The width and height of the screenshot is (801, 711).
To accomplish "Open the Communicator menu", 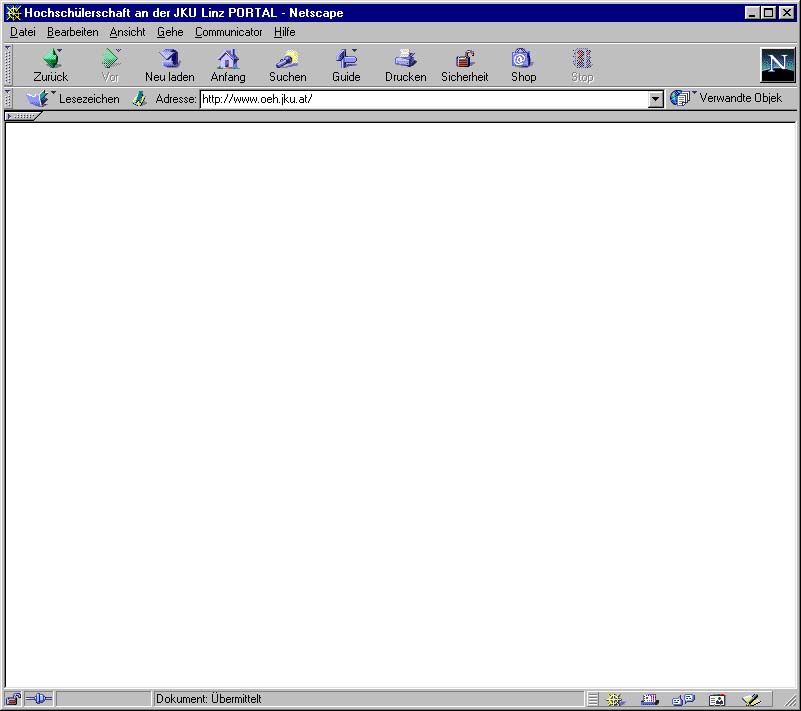I will click(228, 32).
